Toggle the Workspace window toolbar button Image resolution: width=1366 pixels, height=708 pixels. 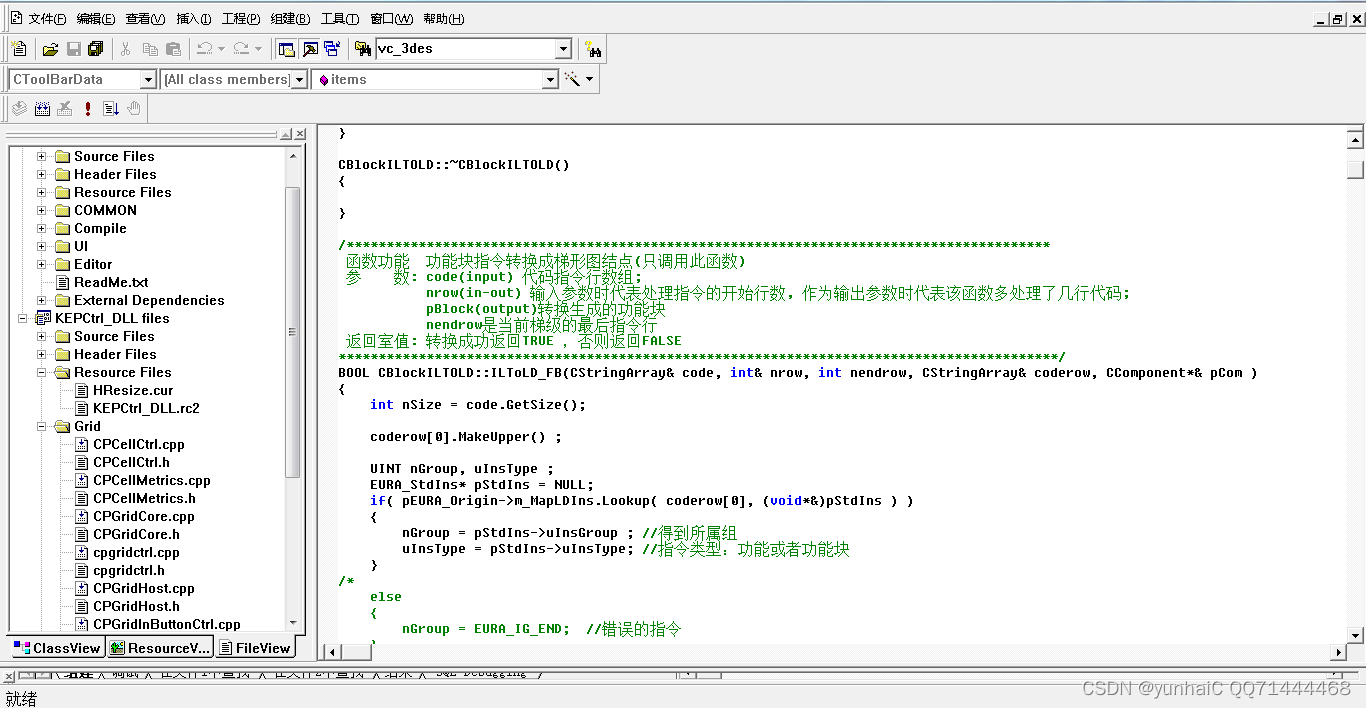pyautogui.click(x=286, y=49)
